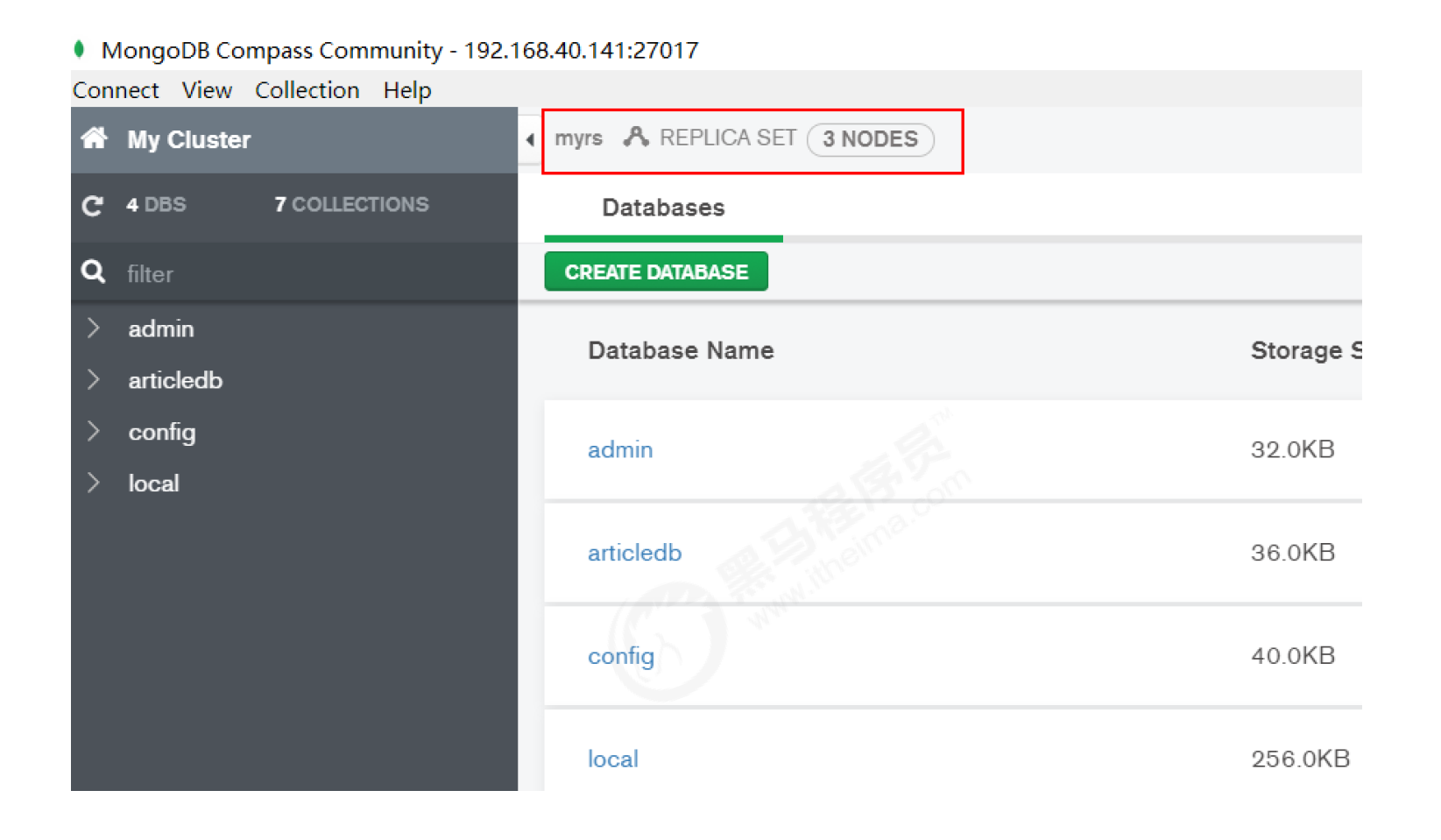Open the View menu

[x=207, y=90]
